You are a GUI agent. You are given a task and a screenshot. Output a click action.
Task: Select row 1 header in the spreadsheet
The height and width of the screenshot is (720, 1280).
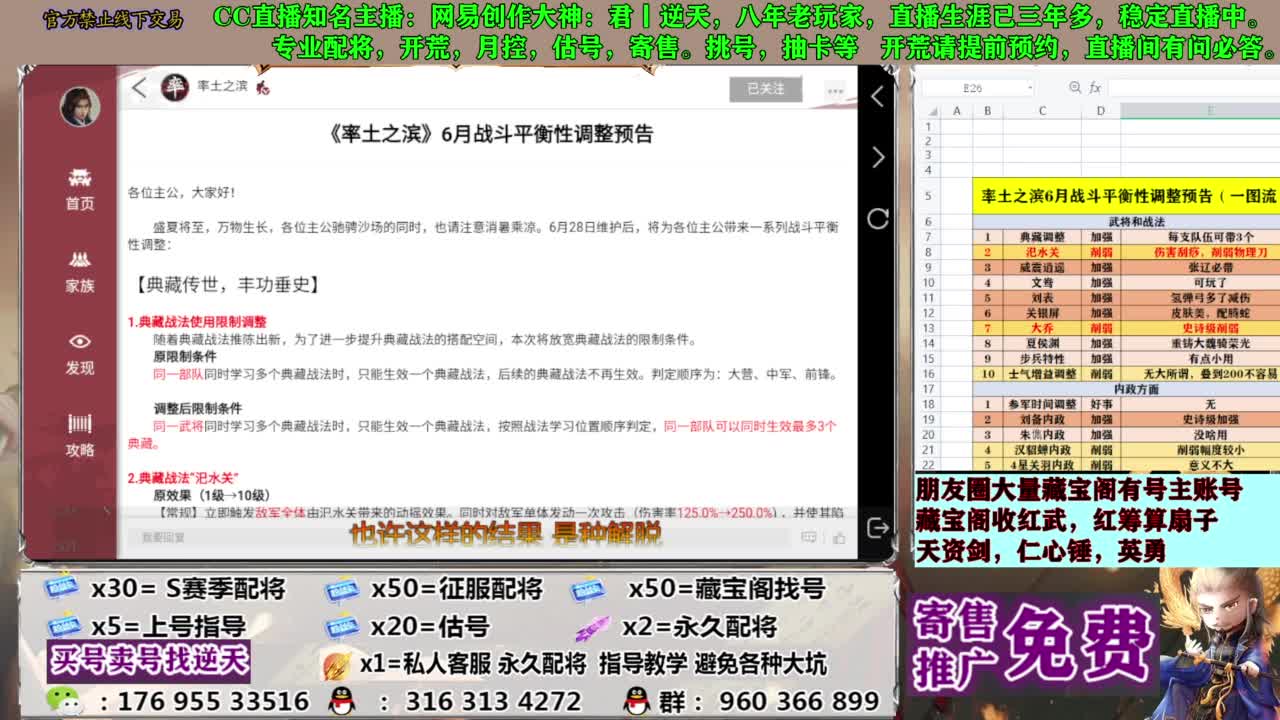[x=928, y=126]
